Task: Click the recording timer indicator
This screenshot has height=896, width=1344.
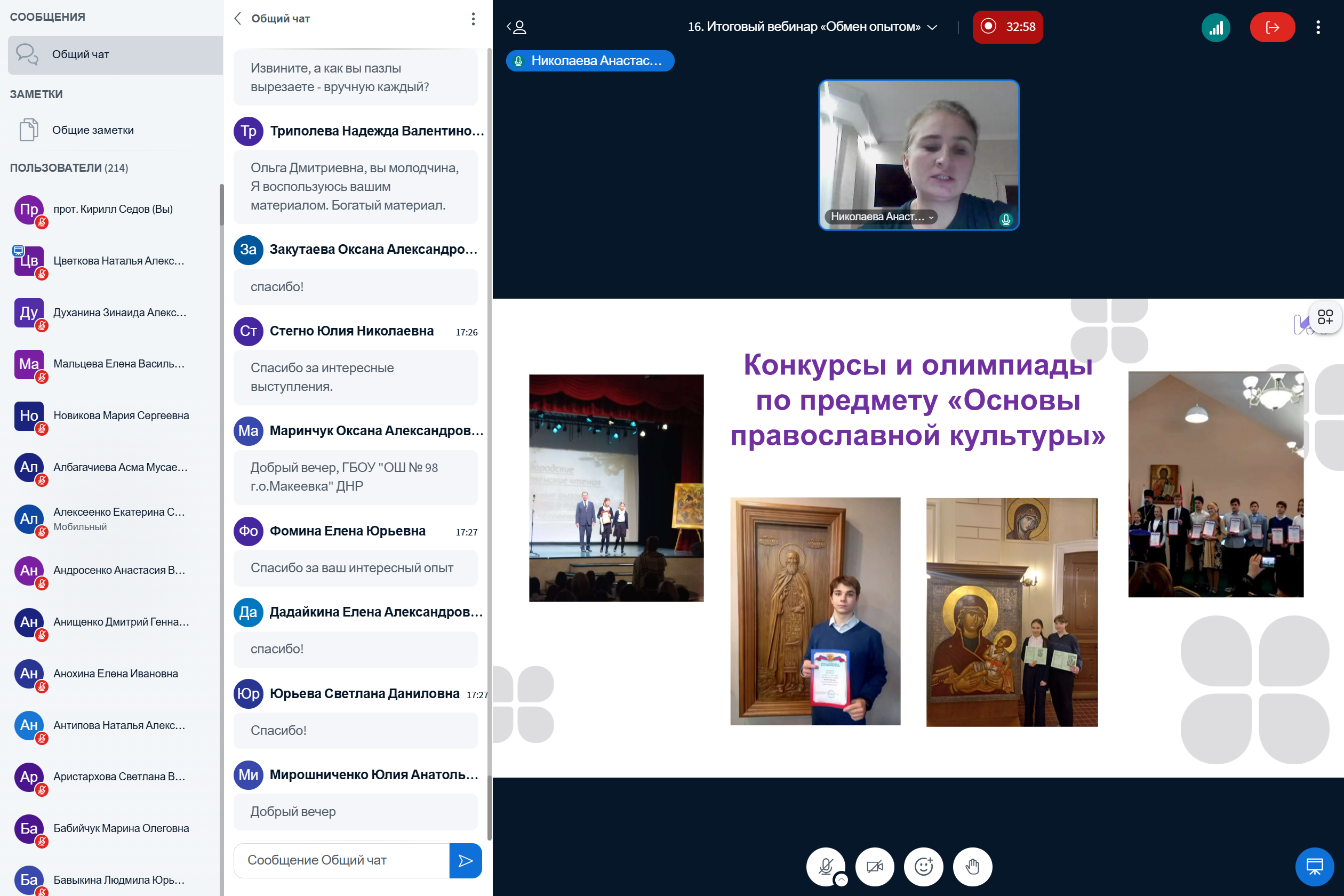Action: point(1007,27)
